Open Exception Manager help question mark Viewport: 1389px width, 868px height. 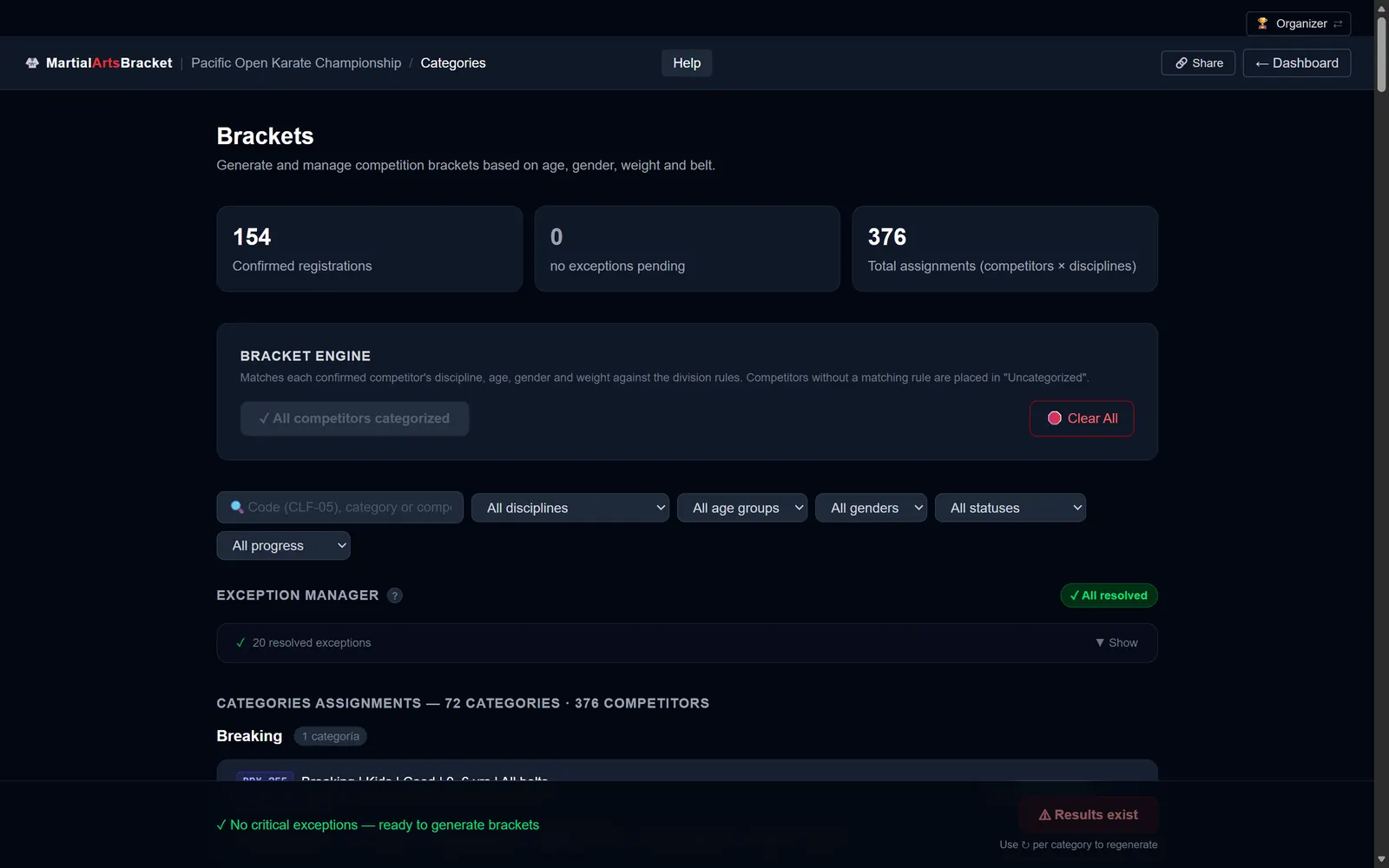[x=395, y=595]
